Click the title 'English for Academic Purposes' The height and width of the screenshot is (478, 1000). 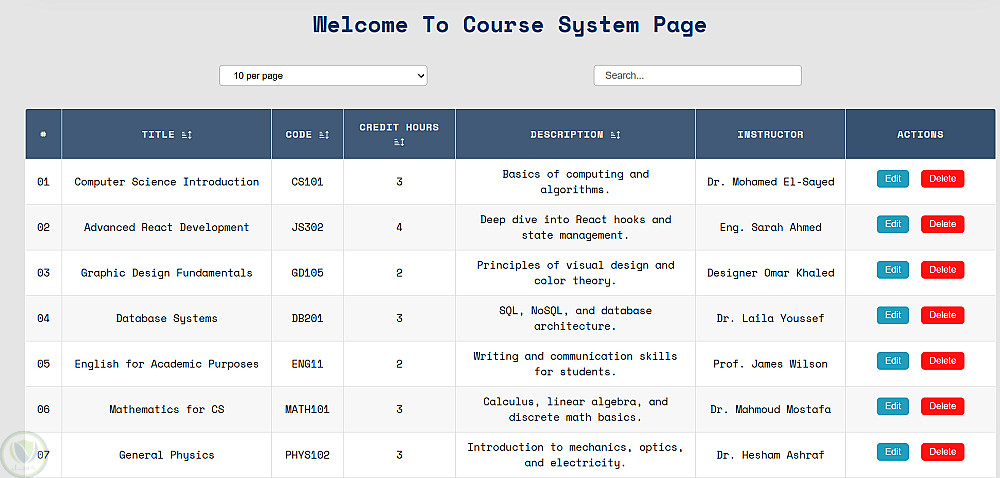(166, 364)
